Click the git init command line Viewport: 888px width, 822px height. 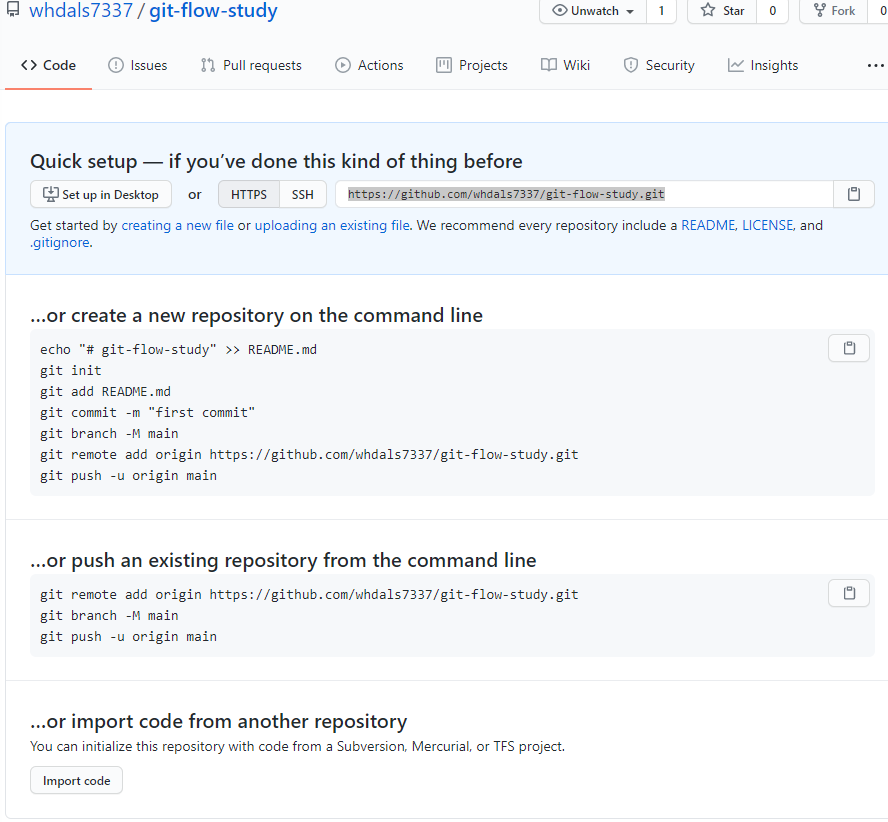(x=71, y=370)
